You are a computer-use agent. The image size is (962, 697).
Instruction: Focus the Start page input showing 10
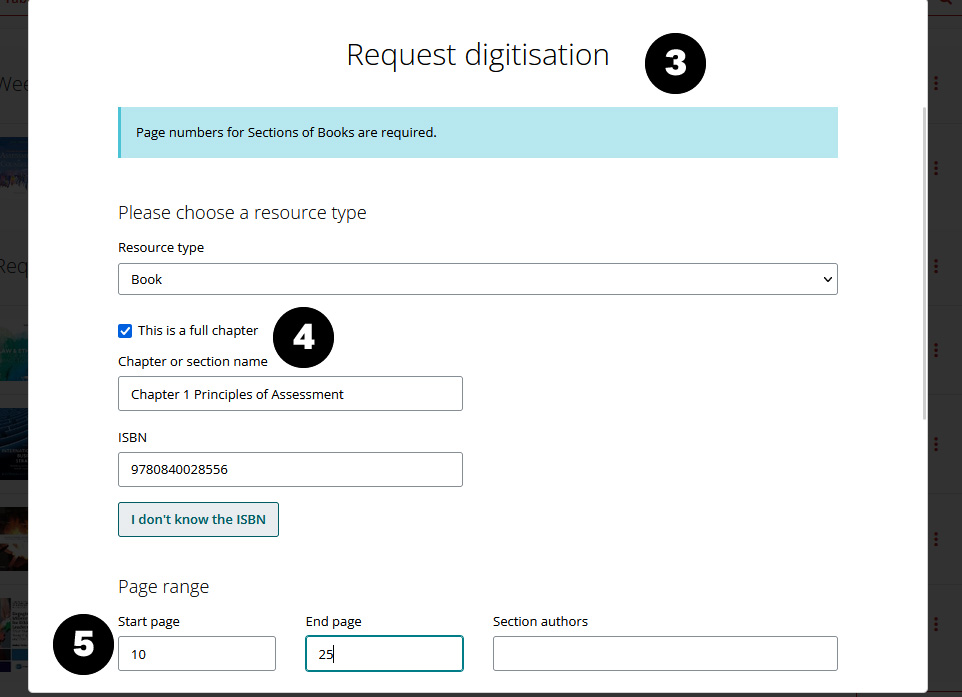click(196, 653)
